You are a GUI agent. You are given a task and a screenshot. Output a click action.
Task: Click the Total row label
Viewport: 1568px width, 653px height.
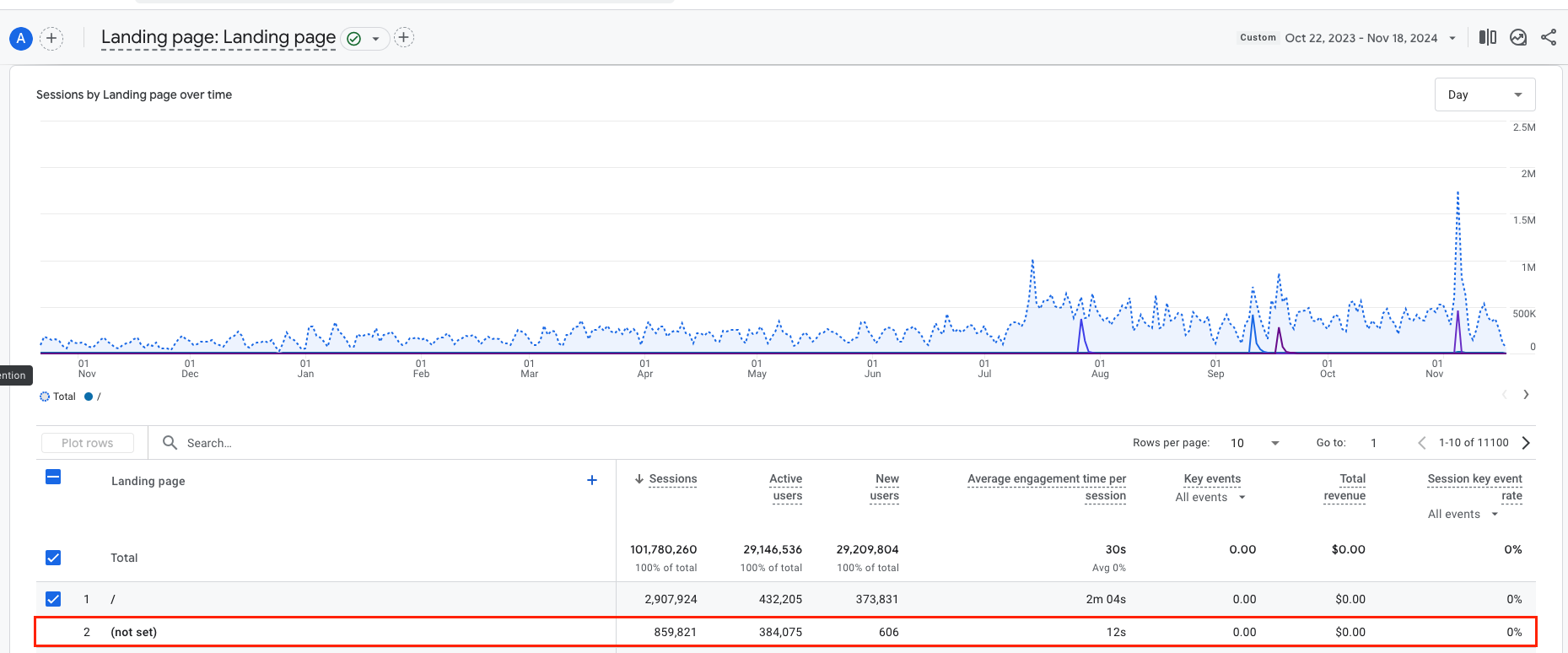tap(124, 558)
